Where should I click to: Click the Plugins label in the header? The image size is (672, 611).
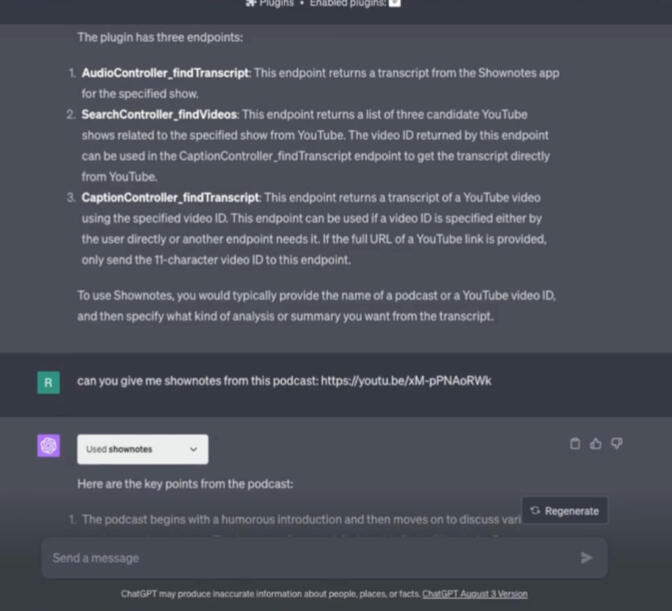pos(276,3)
